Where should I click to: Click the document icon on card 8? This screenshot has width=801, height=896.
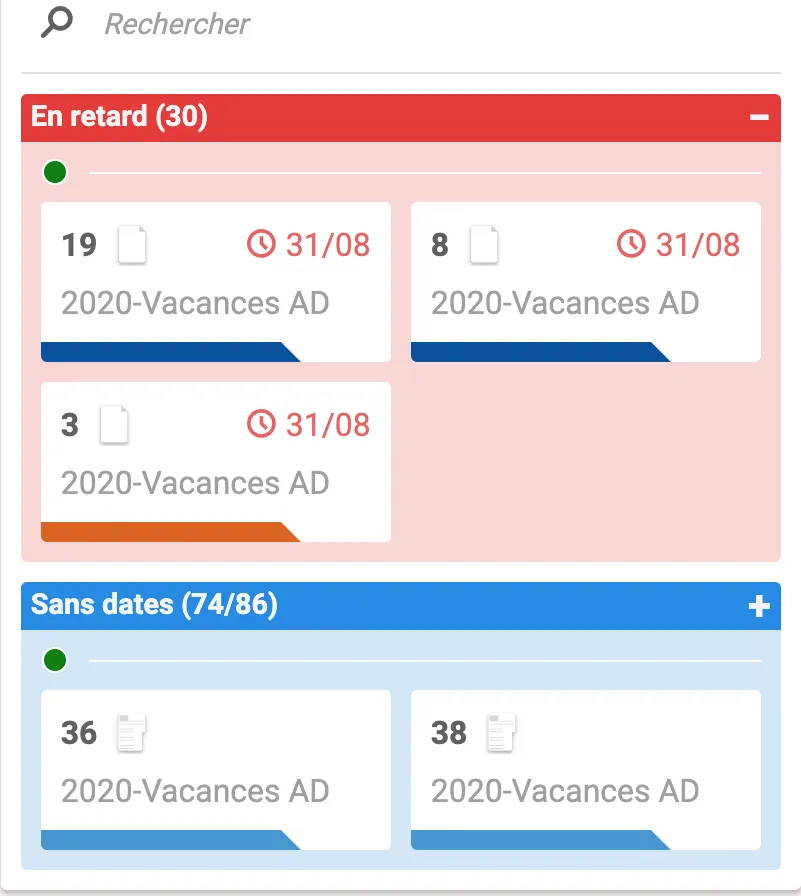484,245
